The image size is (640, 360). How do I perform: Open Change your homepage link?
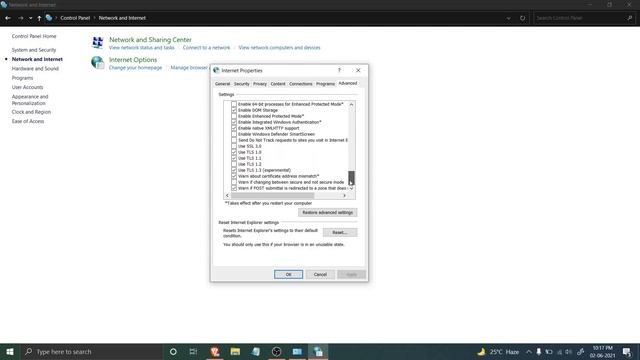[136, 68]
